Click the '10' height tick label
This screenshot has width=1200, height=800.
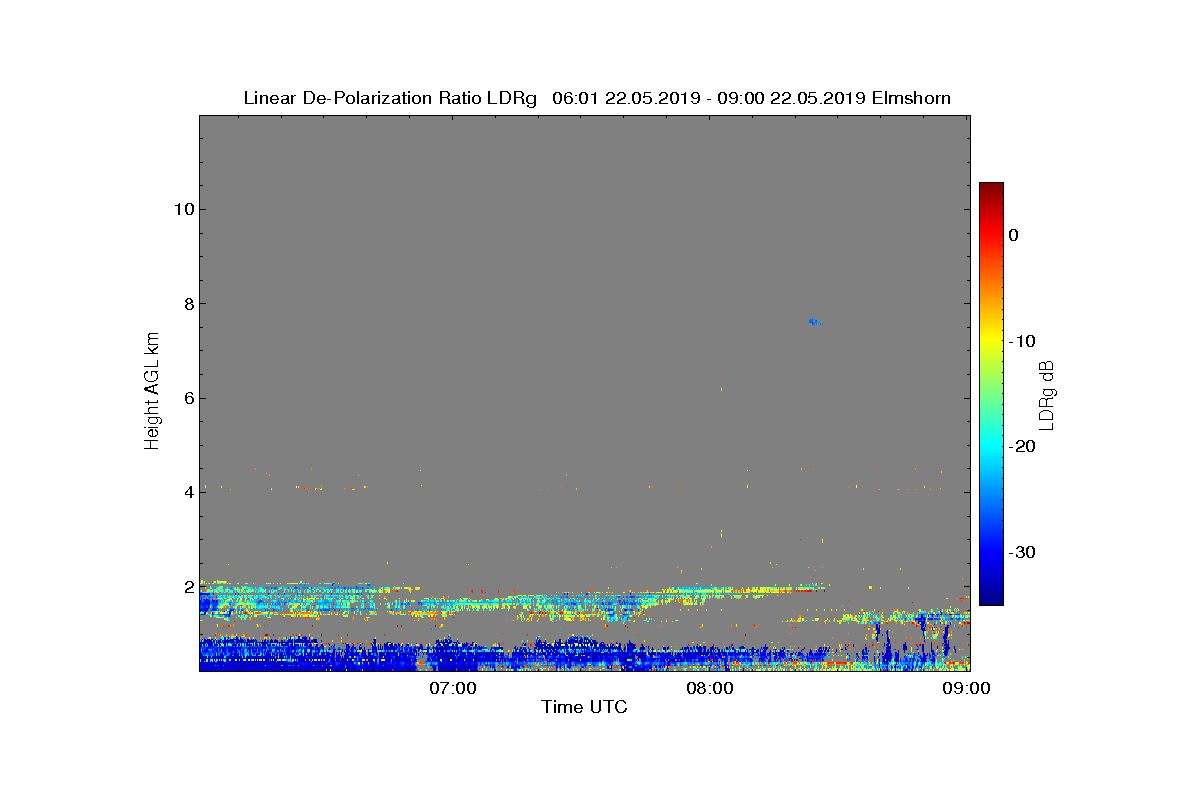(x=182, y=209)
